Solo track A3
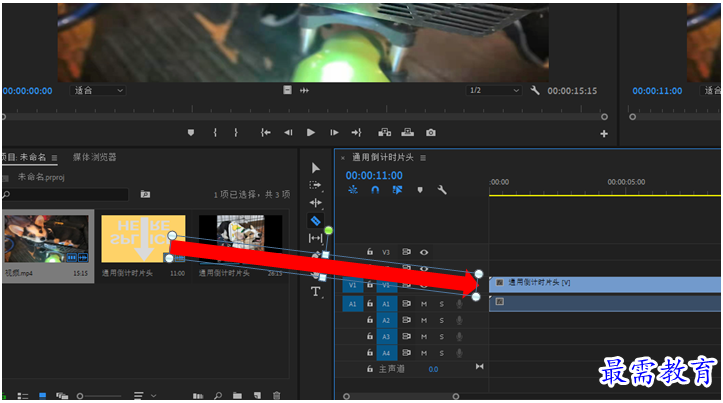 point(442,337)
